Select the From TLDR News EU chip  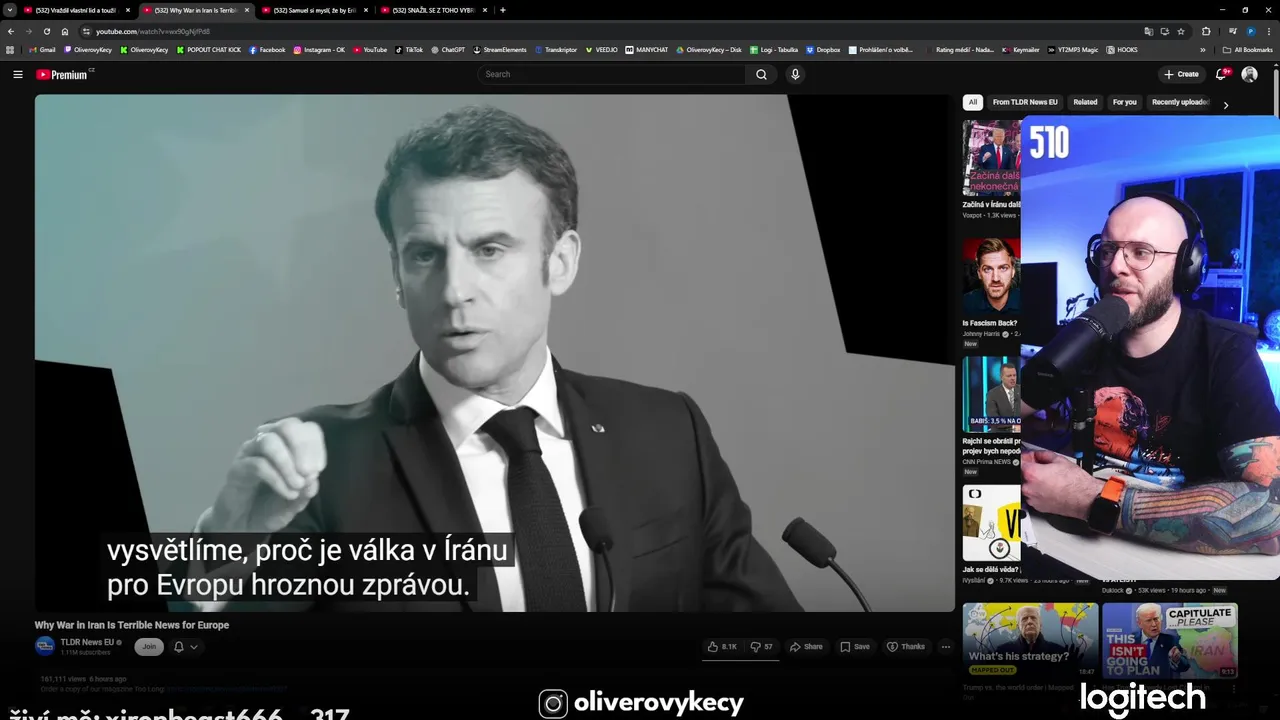tap(1025, 102)
